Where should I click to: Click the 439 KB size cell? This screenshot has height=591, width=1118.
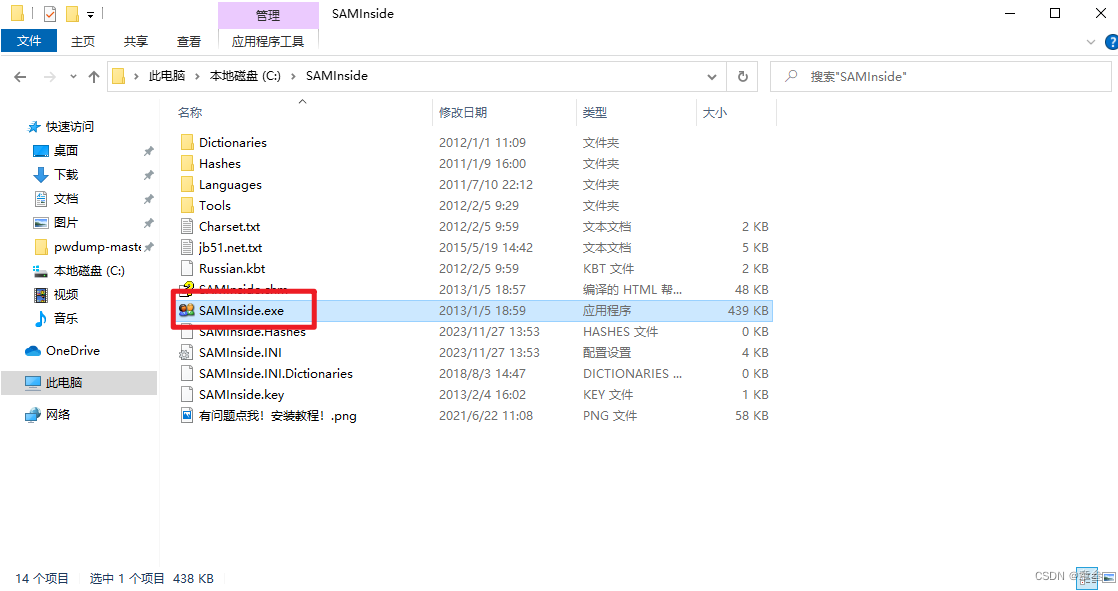pos(748,311)
